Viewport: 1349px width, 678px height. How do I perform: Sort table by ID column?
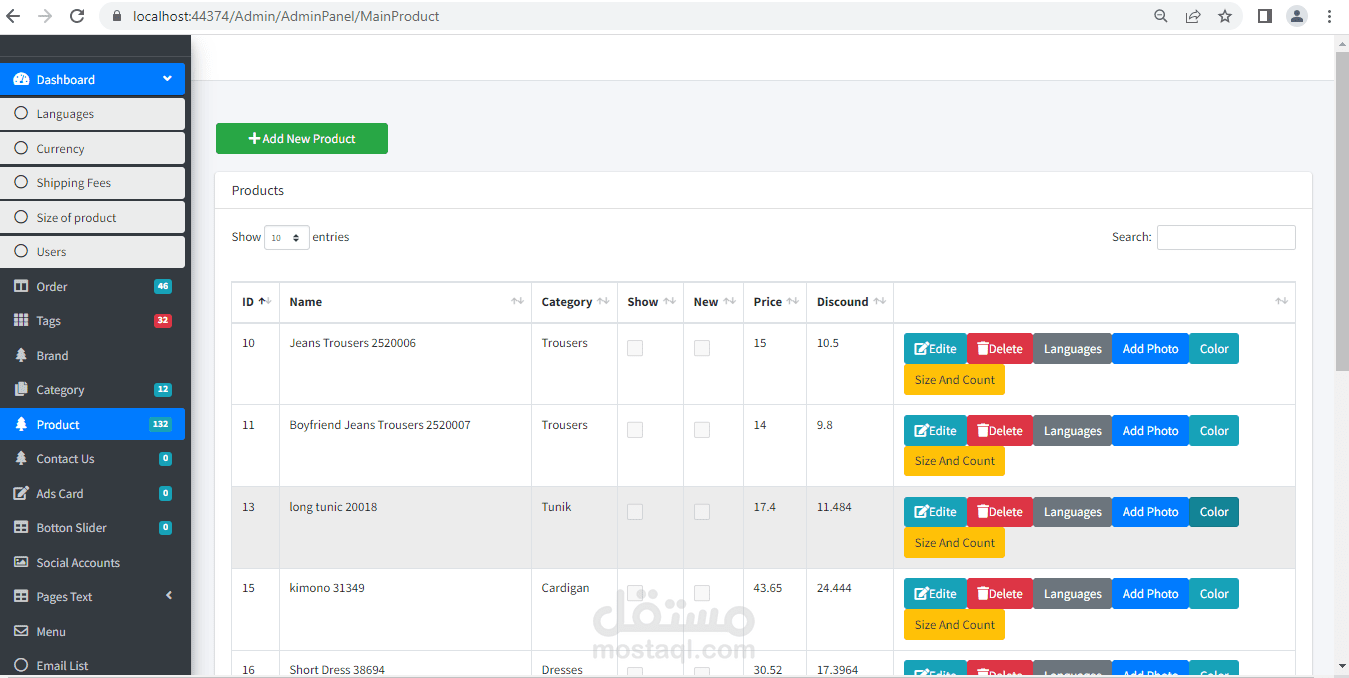pyautogui.click(x=255, y=302)
